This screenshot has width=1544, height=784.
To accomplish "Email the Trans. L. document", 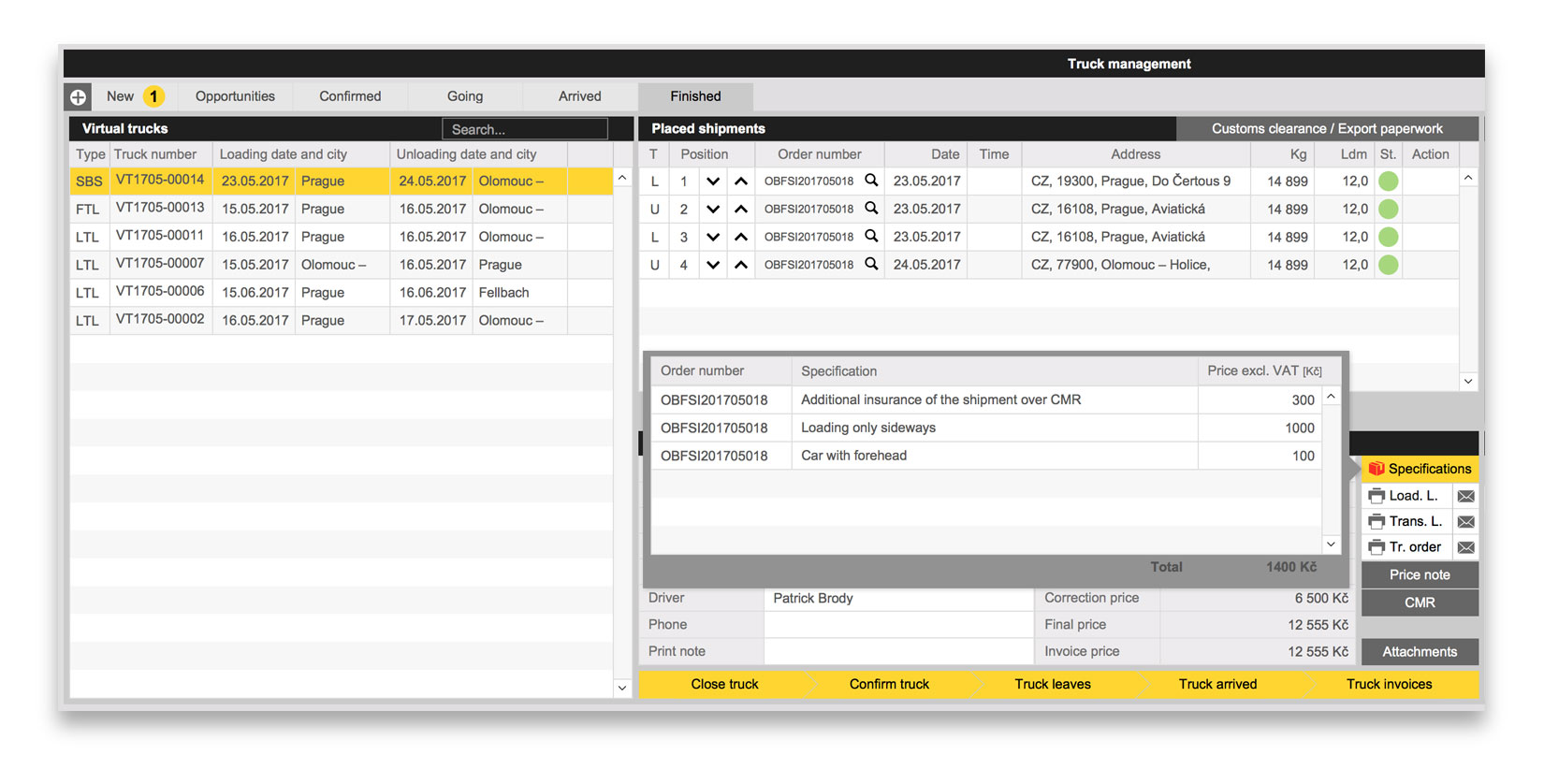I will coord(1465,522).
